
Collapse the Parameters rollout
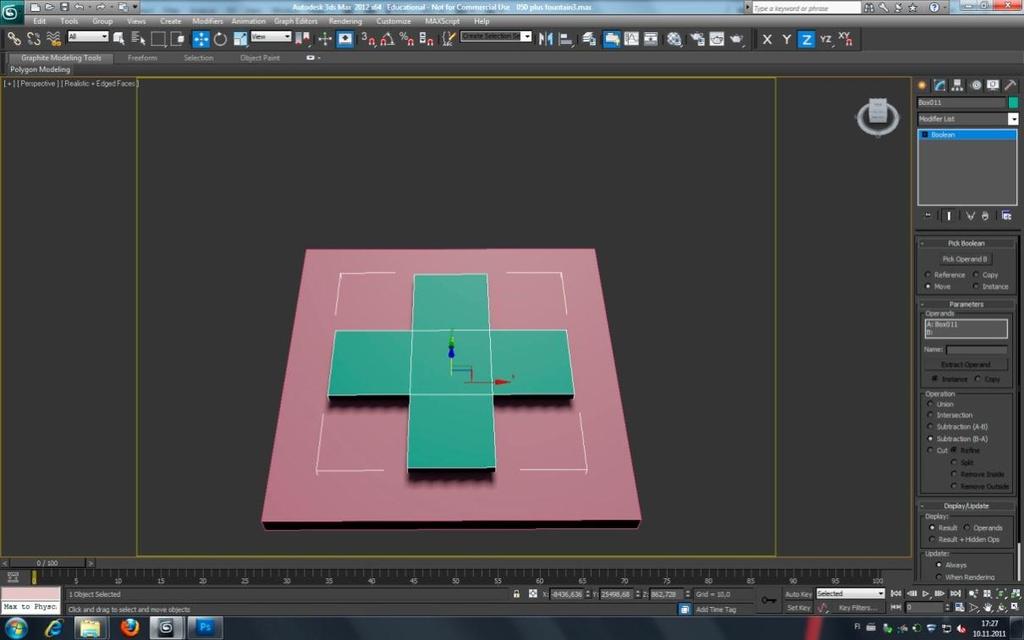pyautogui.click(x=967, y=304)
